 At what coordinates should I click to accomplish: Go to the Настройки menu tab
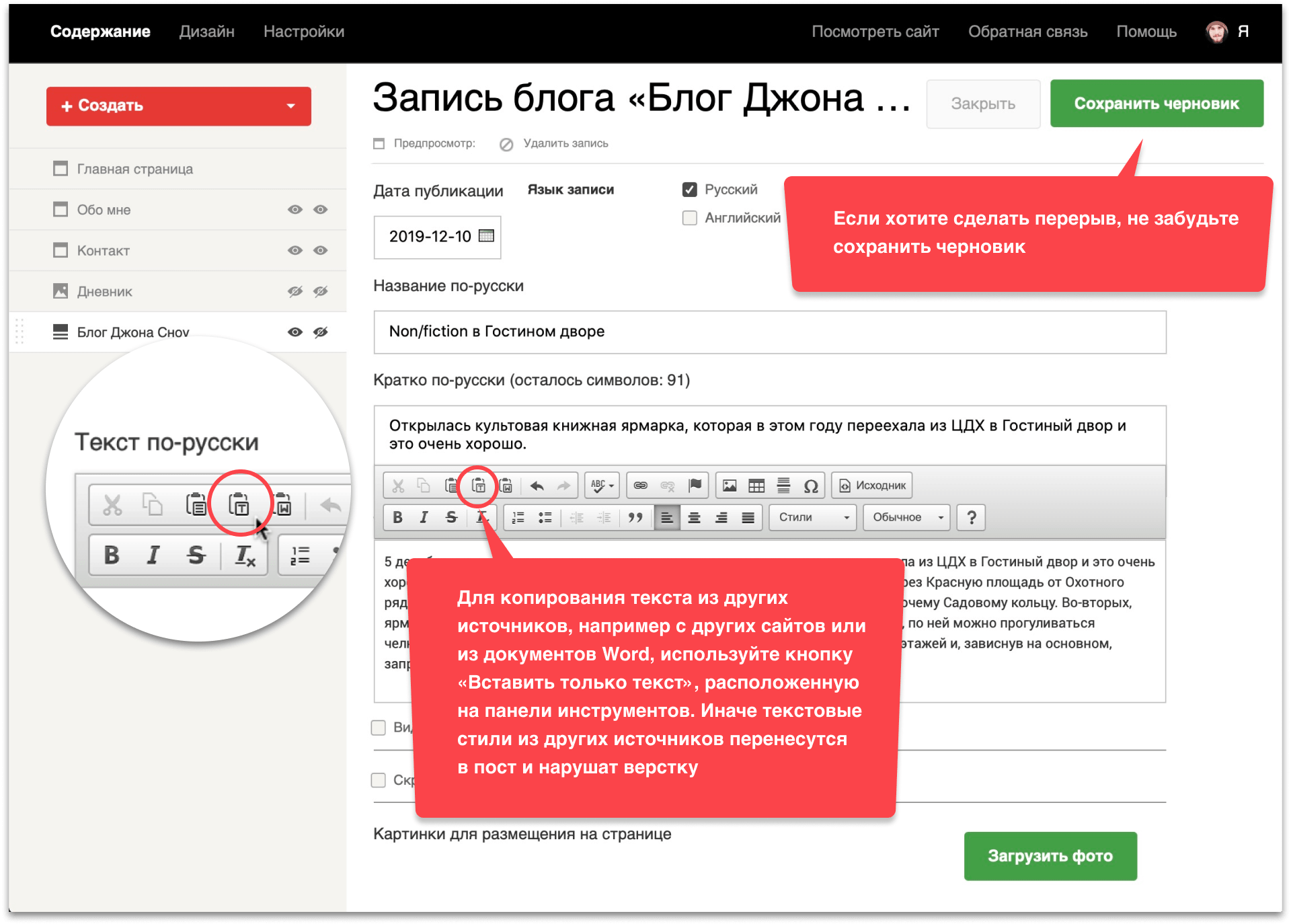pyautogui.click(x=303, y=32)
